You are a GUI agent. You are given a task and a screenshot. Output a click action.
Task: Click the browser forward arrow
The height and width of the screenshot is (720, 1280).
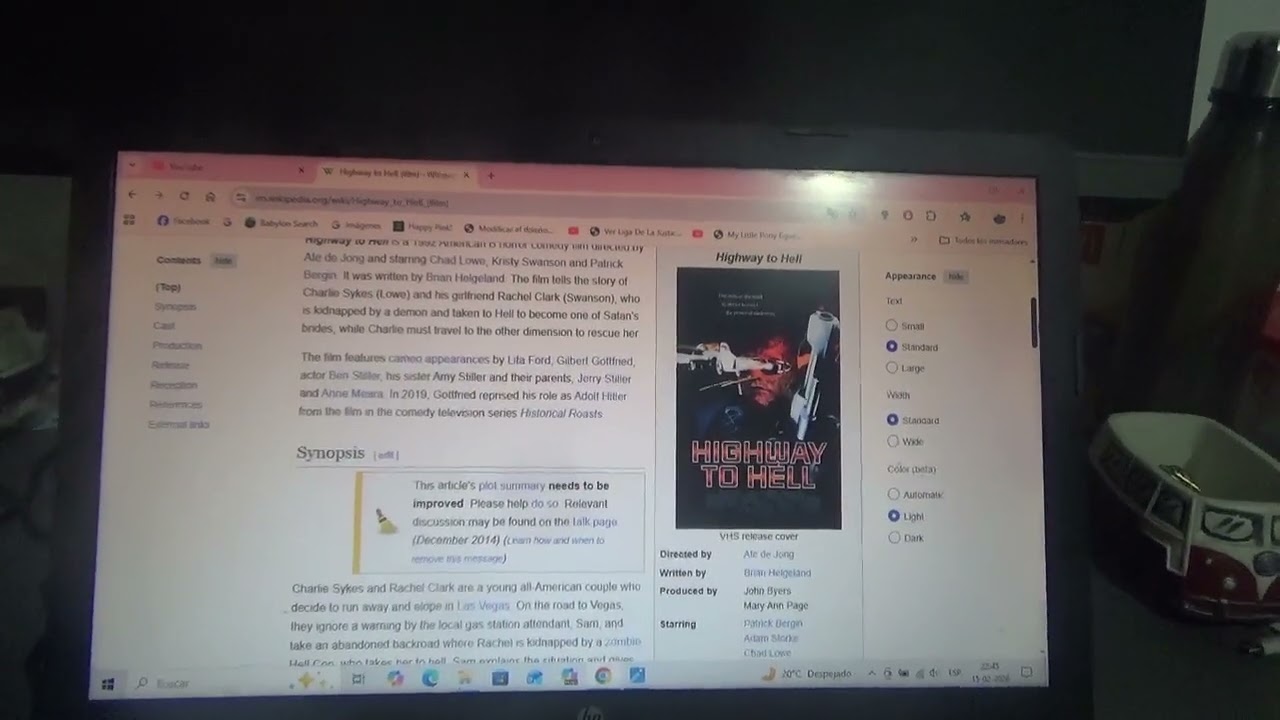tap(158, 196)
